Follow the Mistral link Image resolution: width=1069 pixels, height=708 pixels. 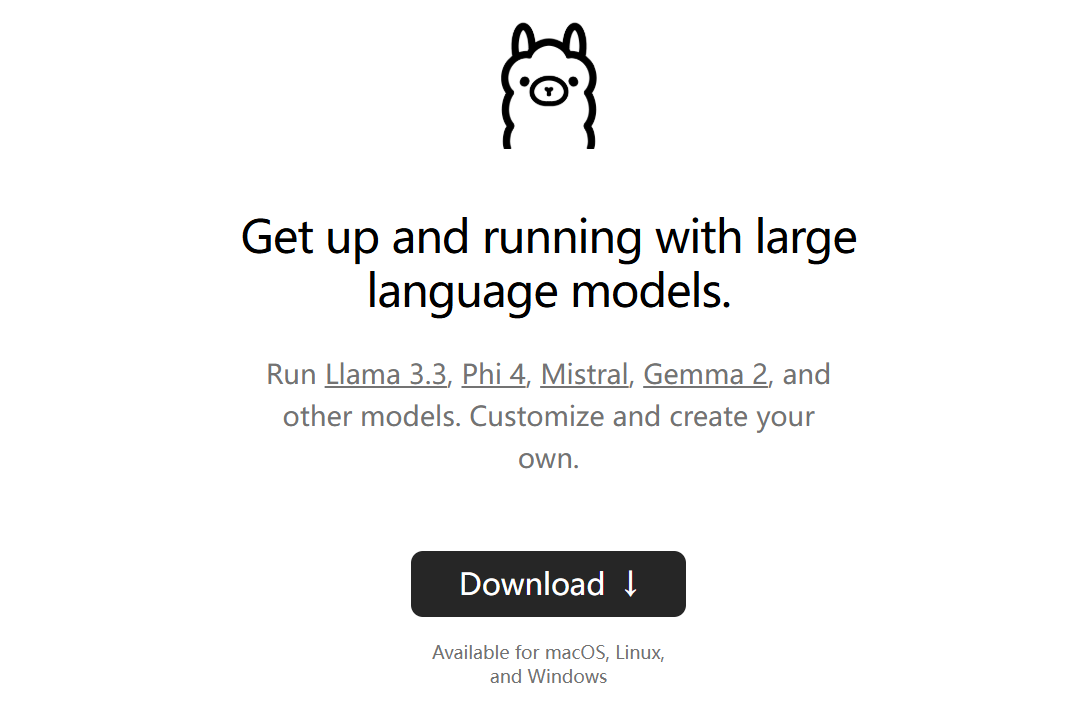584,374
